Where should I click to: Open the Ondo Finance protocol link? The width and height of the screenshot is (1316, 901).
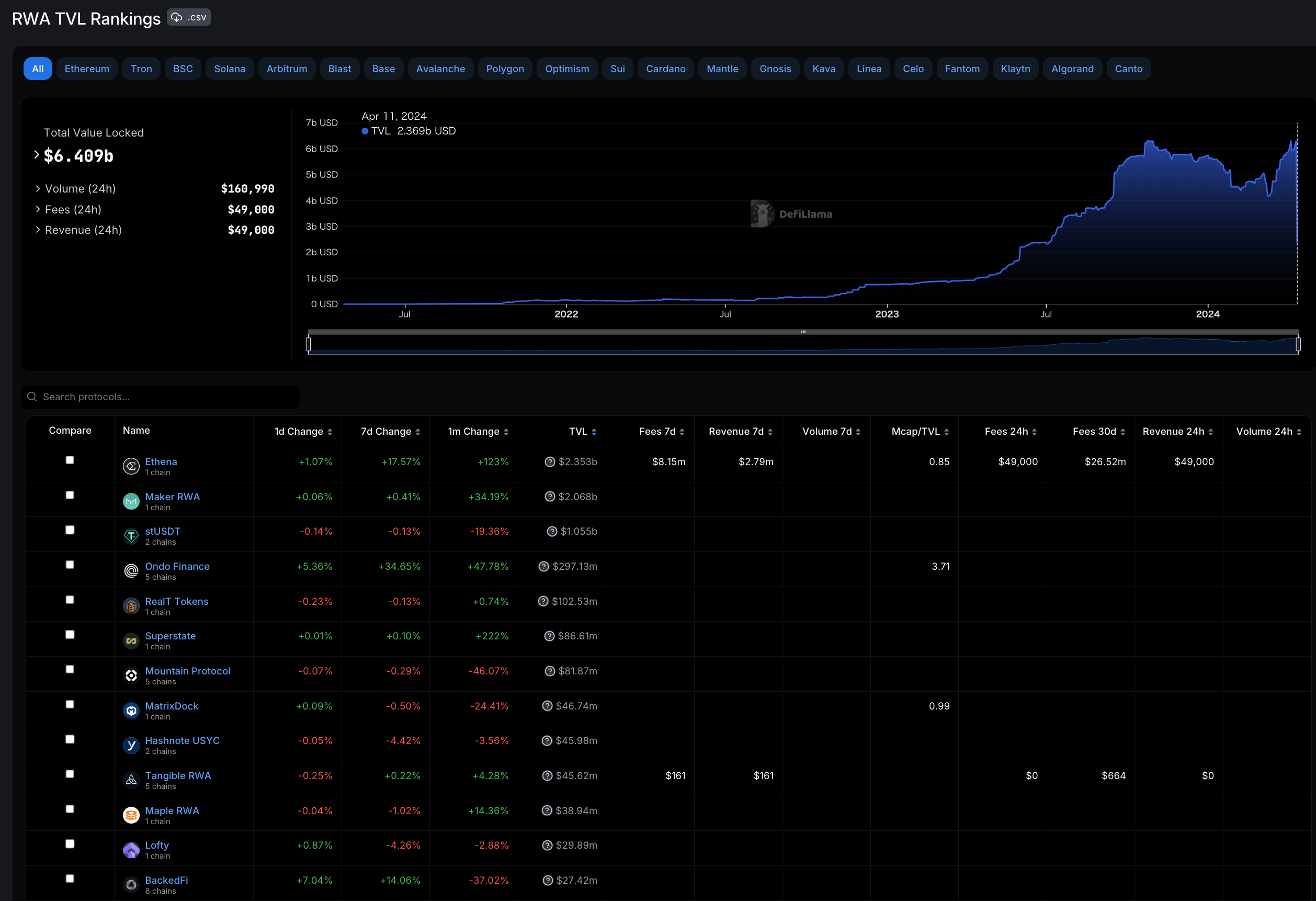coord(177,566)
